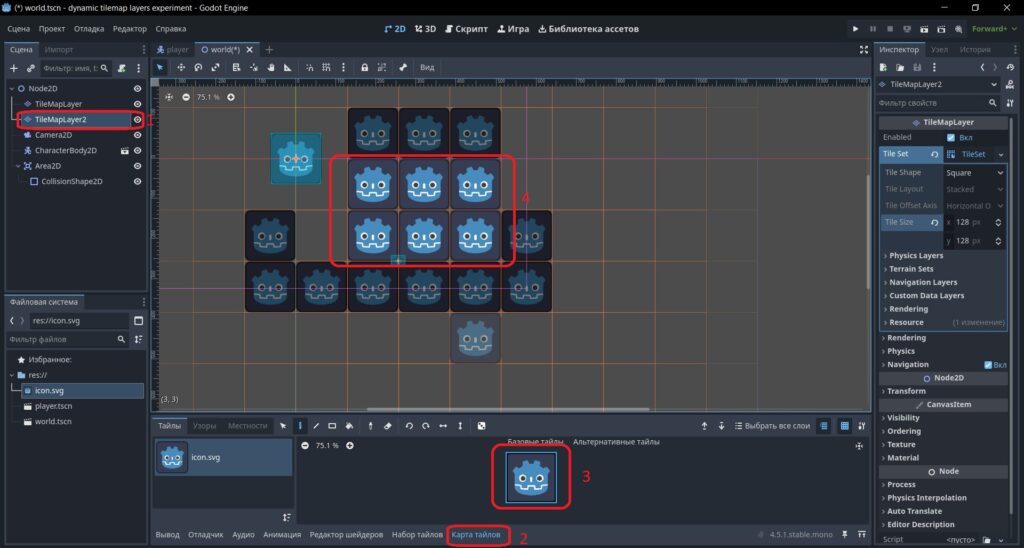Hide the TileMapLayer node visibility

point(137,104)
